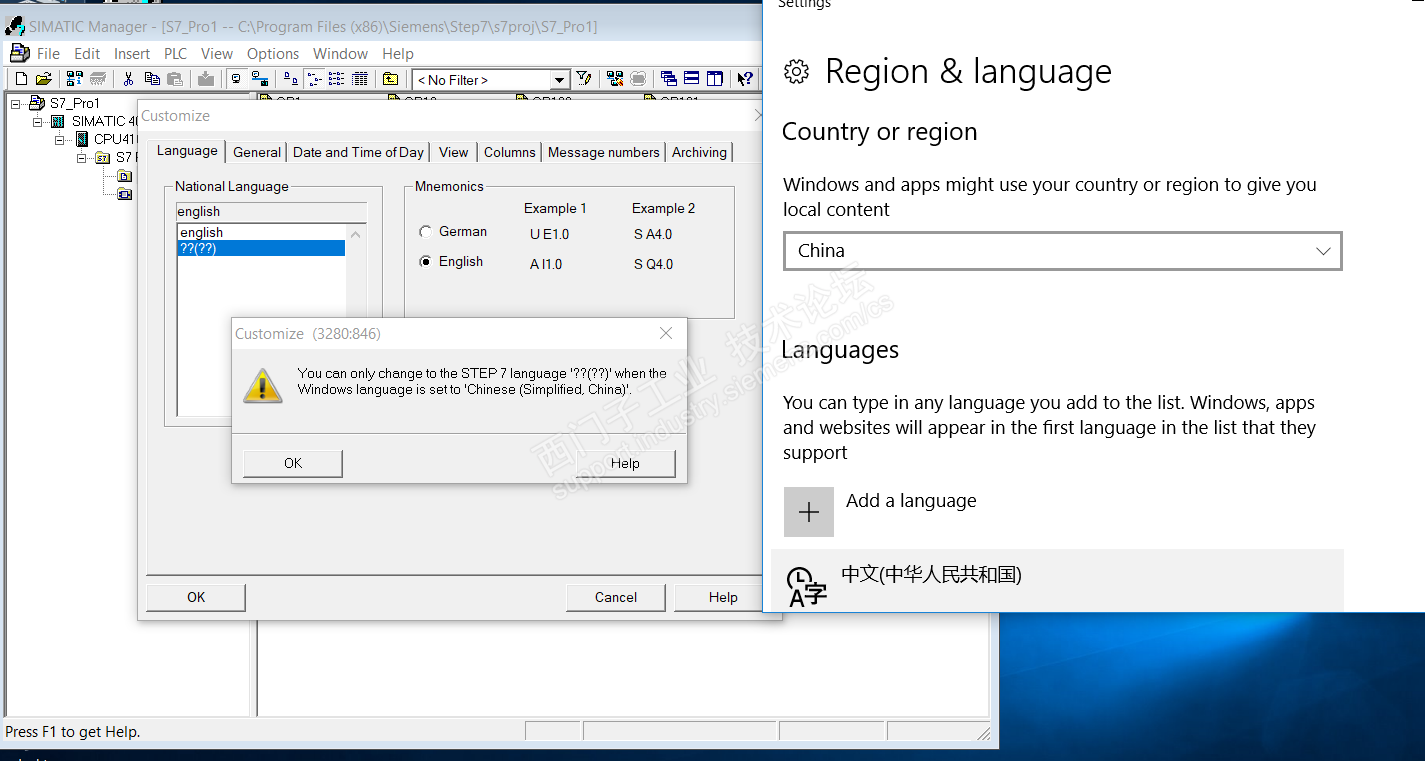Click the Open Project folder icon
This screenshot has width=1425, height=761.
click(x=43, y=79)
